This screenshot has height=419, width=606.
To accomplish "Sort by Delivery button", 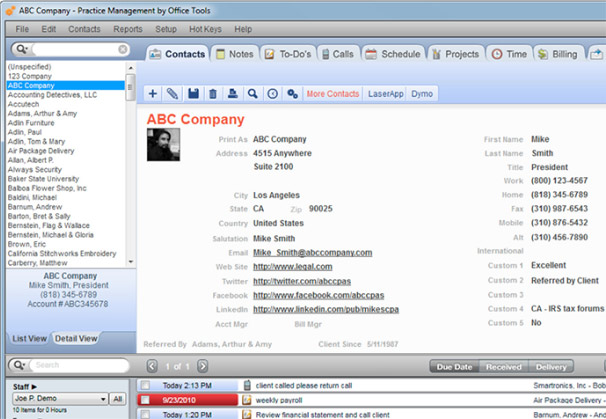I will click(x=551, y=366).
